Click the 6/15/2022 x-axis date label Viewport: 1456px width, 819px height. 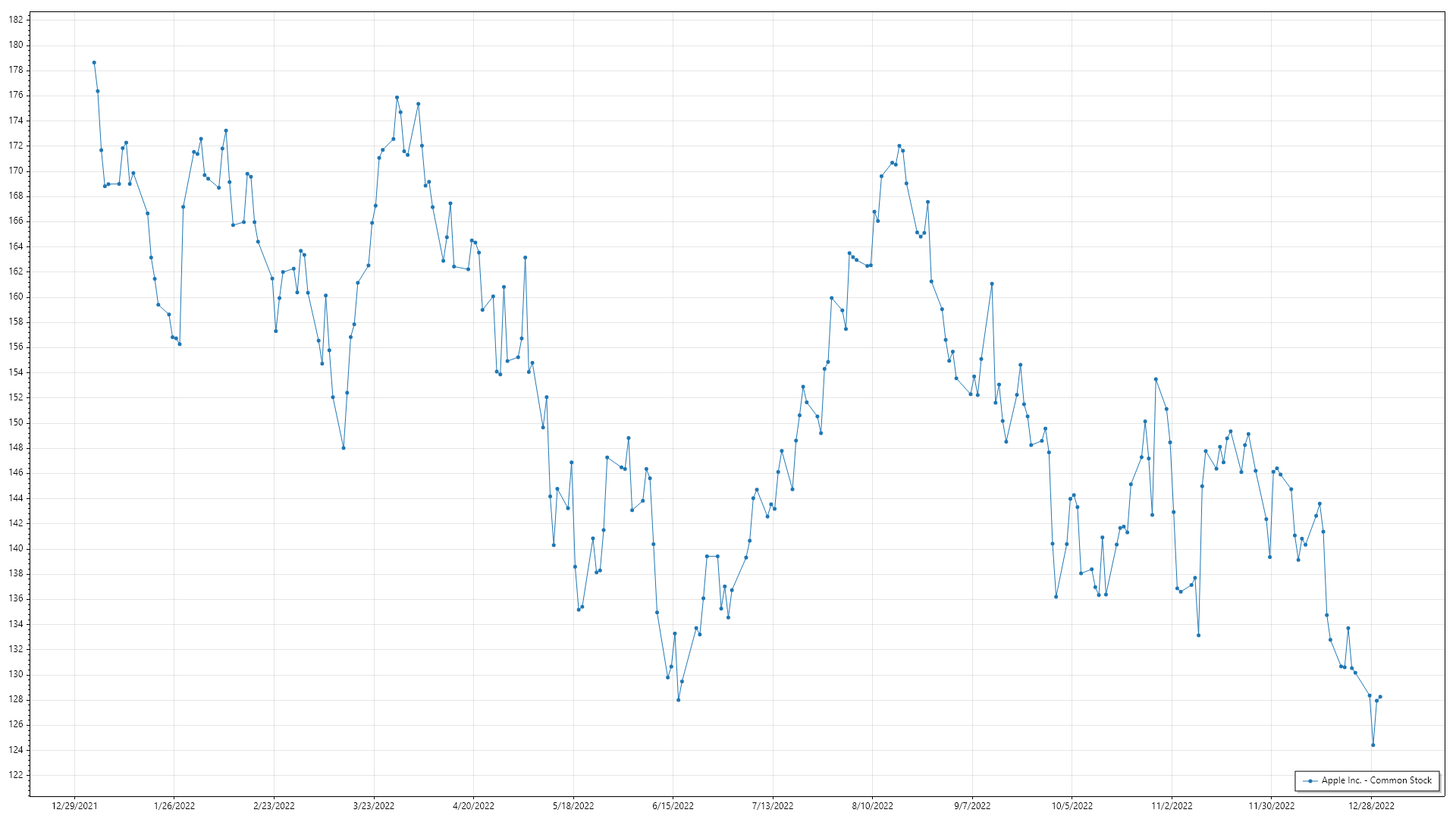tap(673, 805)
